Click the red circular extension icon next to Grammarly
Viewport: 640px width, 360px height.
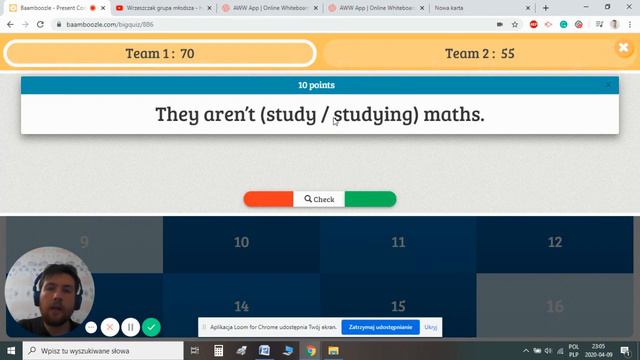(578, 24)
